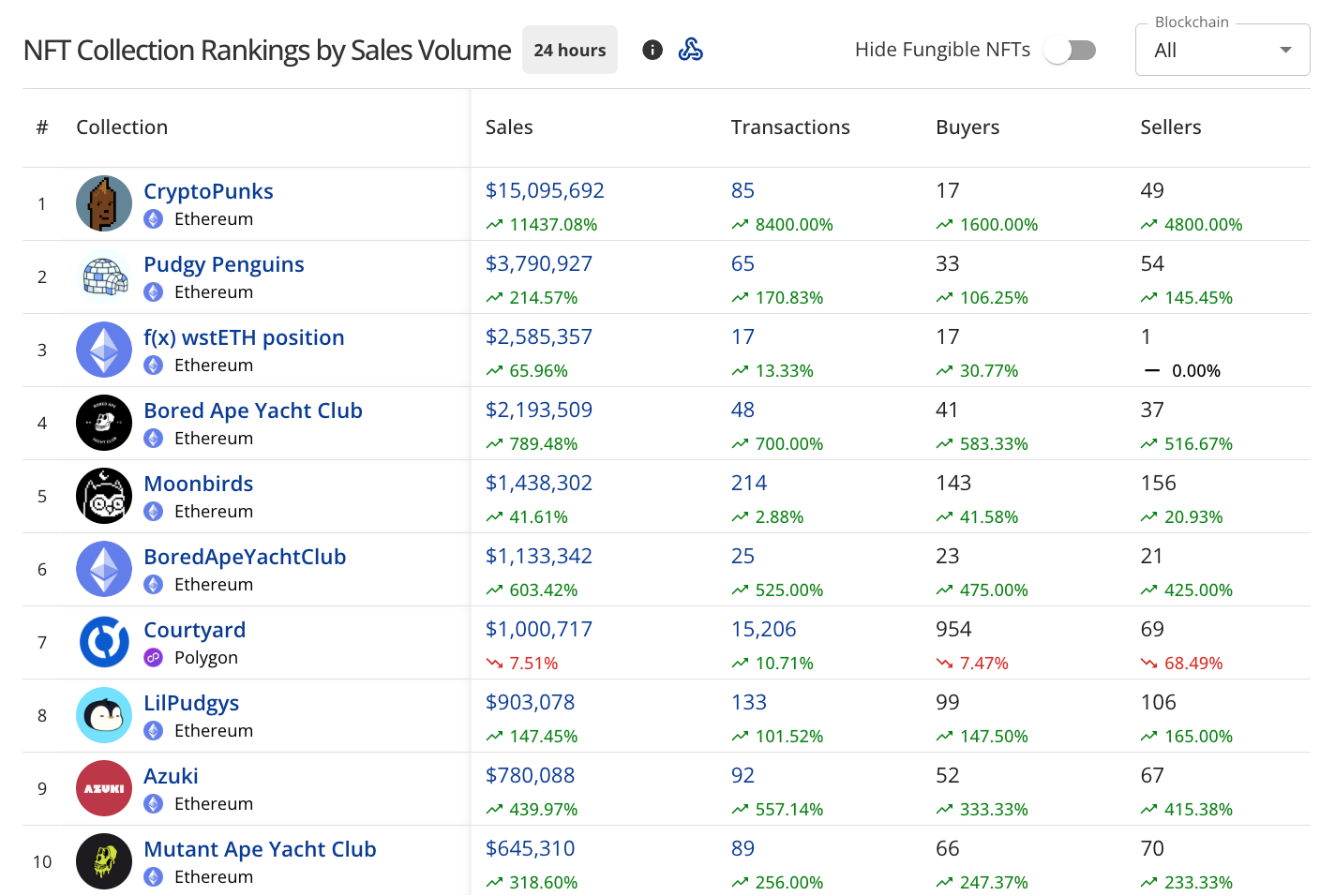1335x896 pixels.
Task: Select the 24 hours time period button
Action: (570, 51)
